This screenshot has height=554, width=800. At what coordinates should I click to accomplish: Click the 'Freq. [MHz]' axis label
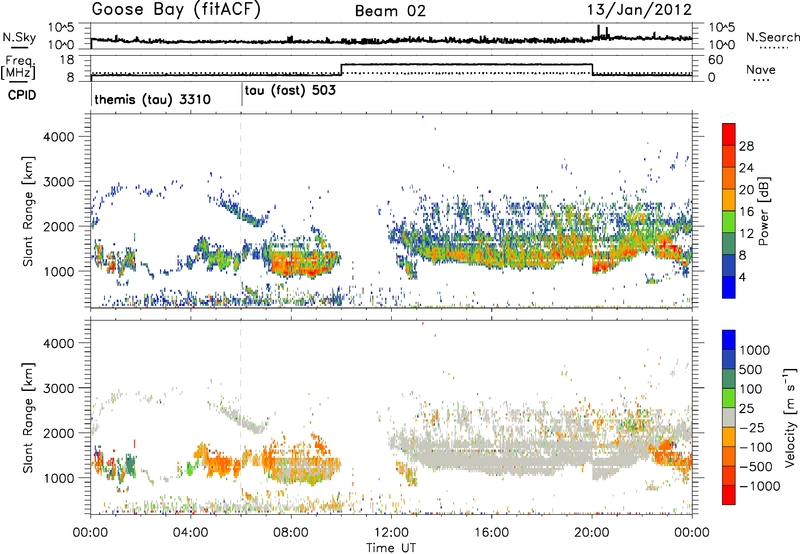18,68
